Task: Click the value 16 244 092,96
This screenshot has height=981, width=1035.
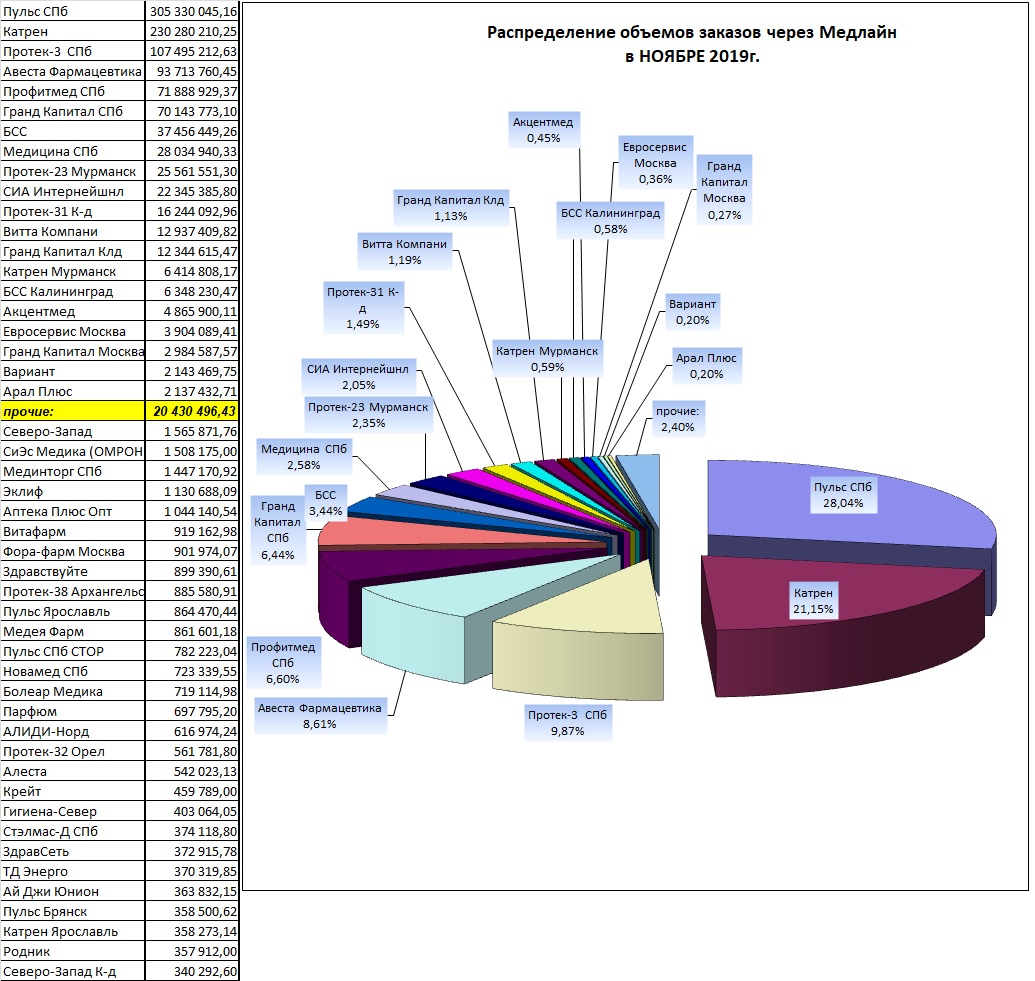Action: tap(192, 211)
